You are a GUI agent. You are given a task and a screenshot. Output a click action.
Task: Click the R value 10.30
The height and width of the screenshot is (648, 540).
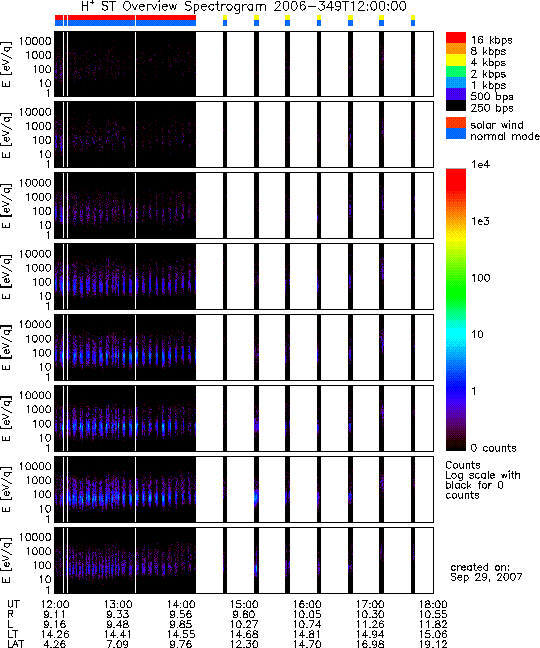[370, 614]
